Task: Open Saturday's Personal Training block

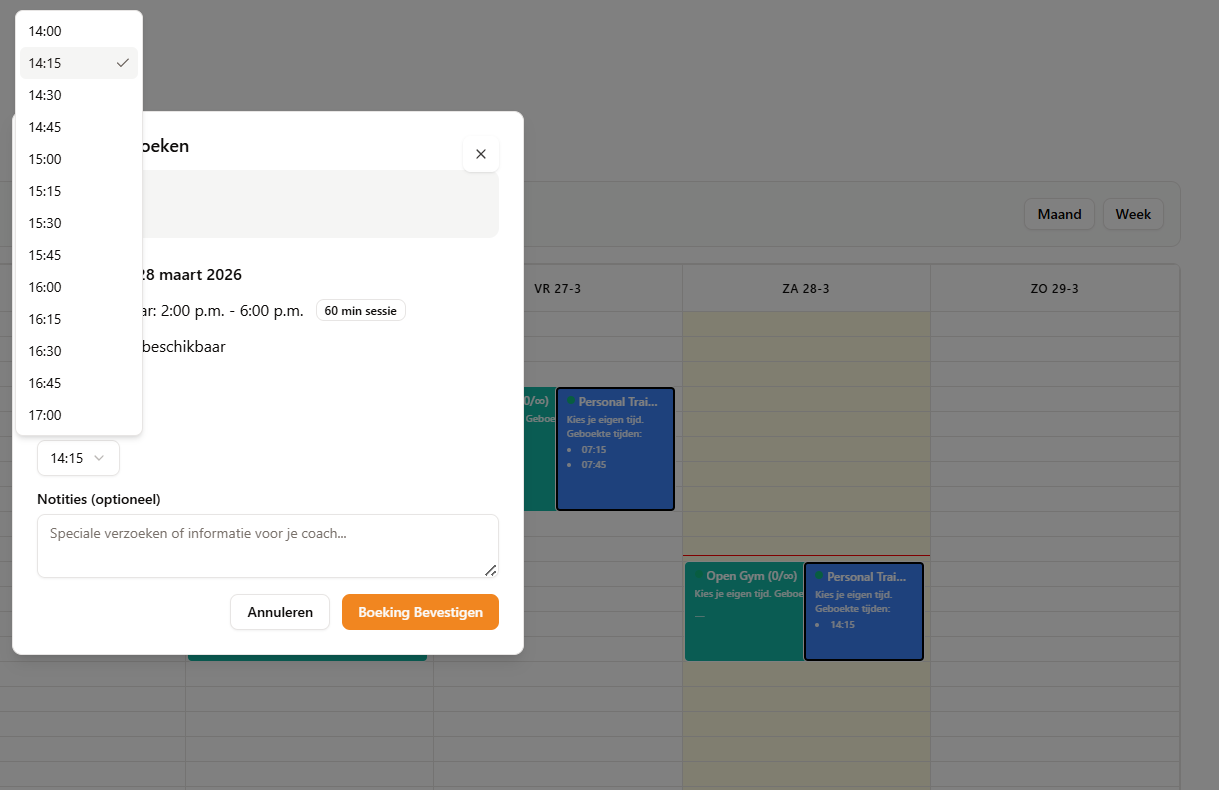Action: click(864, 611)
